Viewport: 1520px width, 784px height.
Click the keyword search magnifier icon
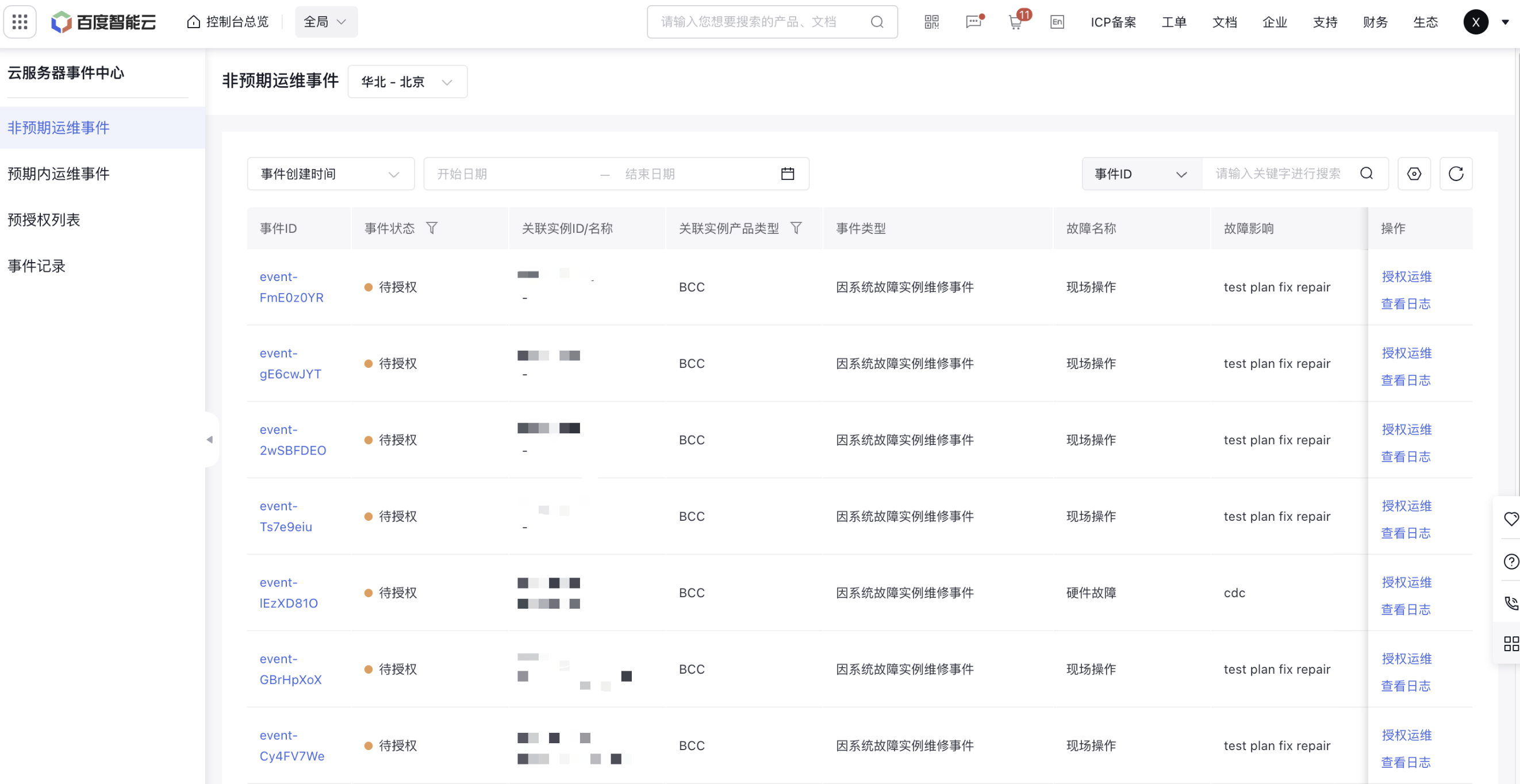(1366, 174)
